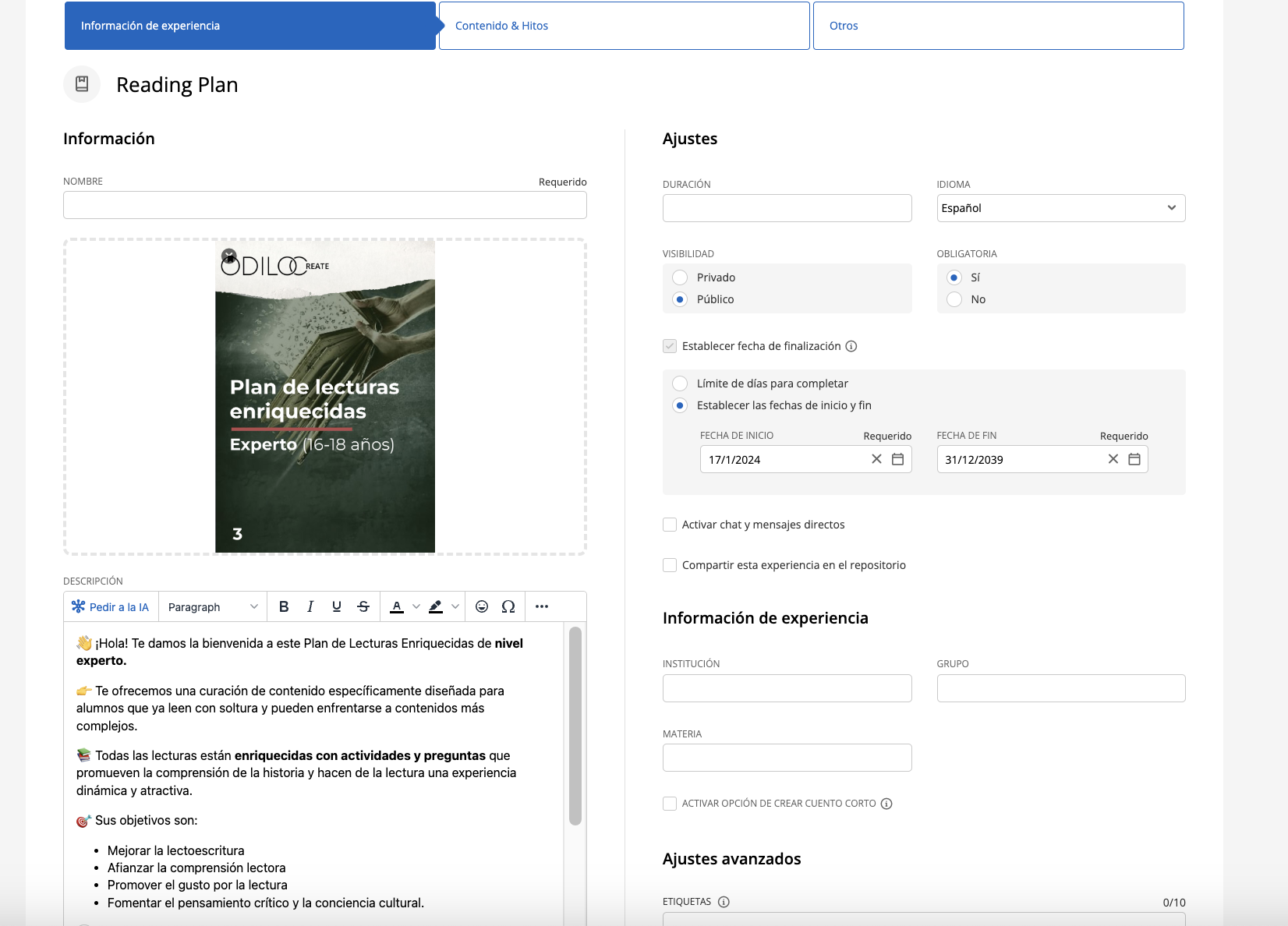Image resolution: width=1288 pixels, height=926 pixels.
Task: Select the Público visibility option
Action: coord(680,299)
